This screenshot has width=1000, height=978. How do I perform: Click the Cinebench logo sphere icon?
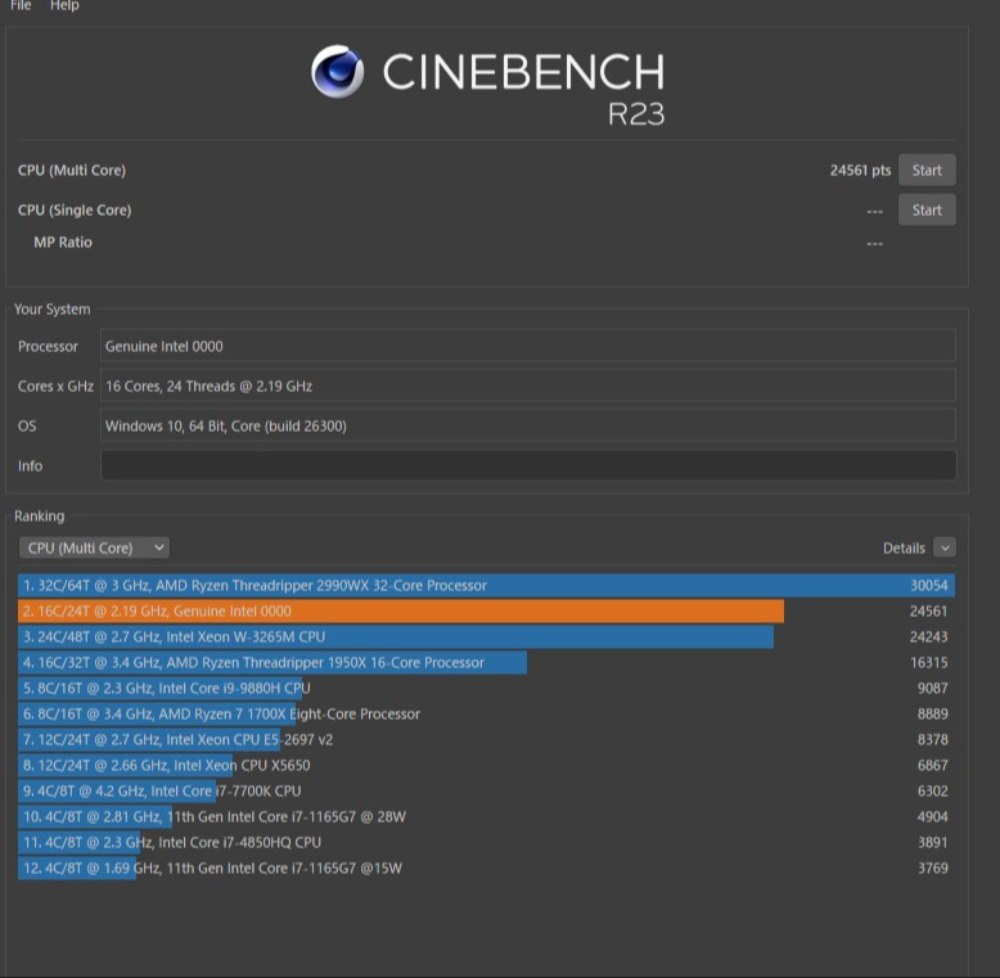pos(337,71)
